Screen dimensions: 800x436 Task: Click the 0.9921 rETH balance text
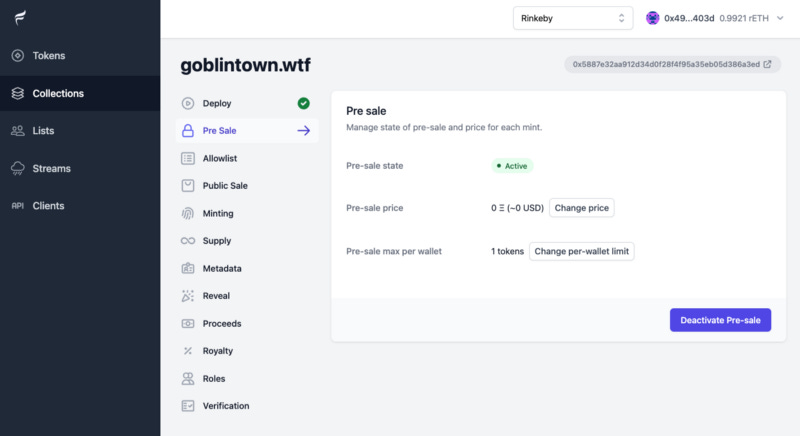pyautogui.click(x=744, y=18)
